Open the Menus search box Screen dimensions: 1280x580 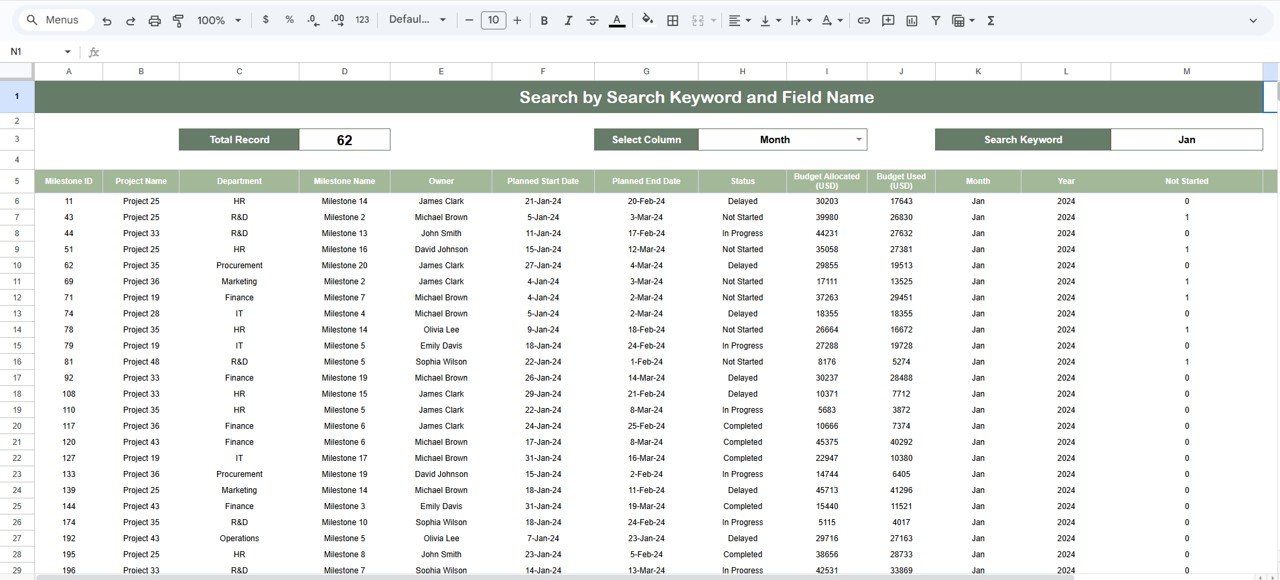coord(53,19)
